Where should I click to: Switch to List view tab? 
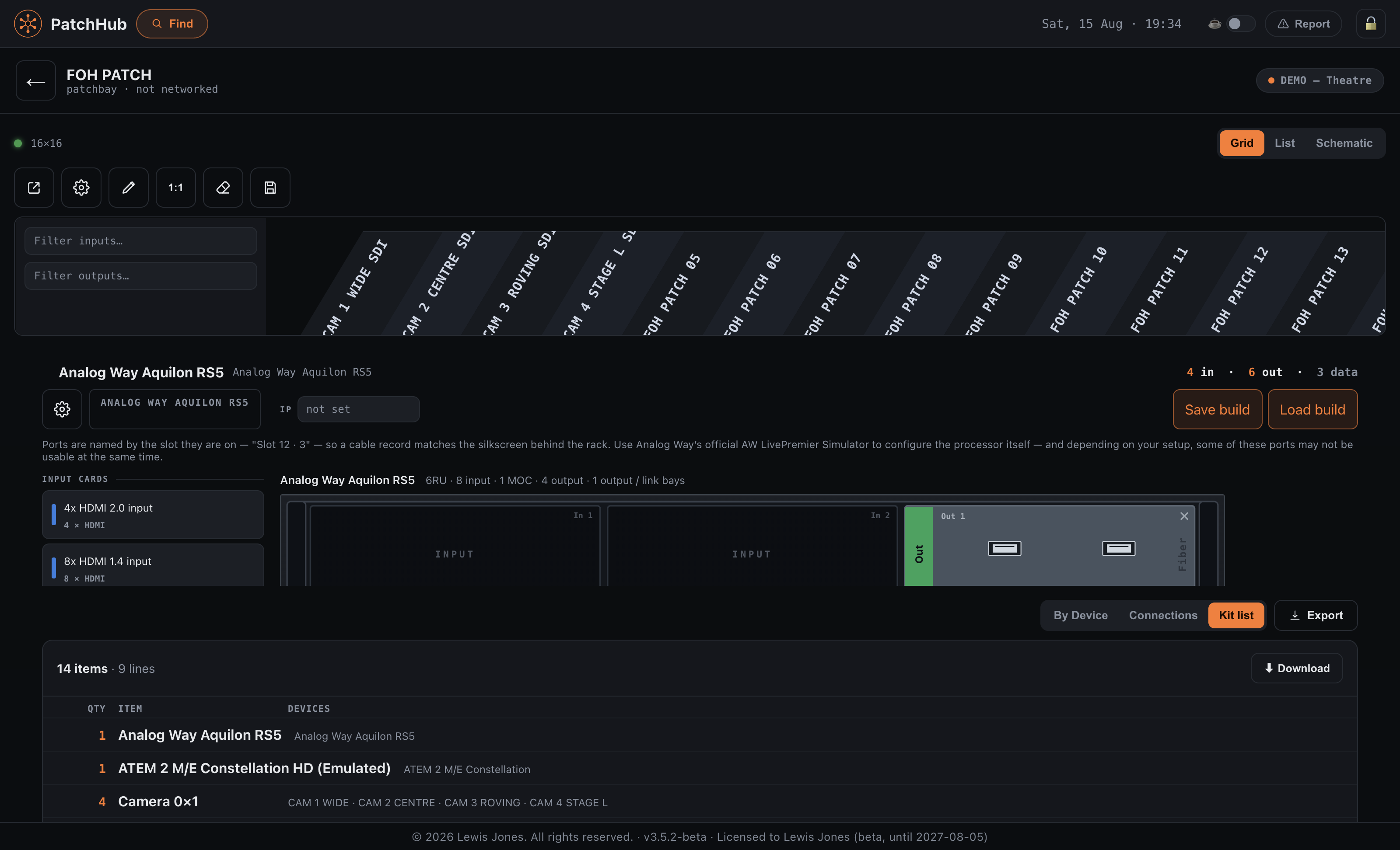coord(1284,143)
